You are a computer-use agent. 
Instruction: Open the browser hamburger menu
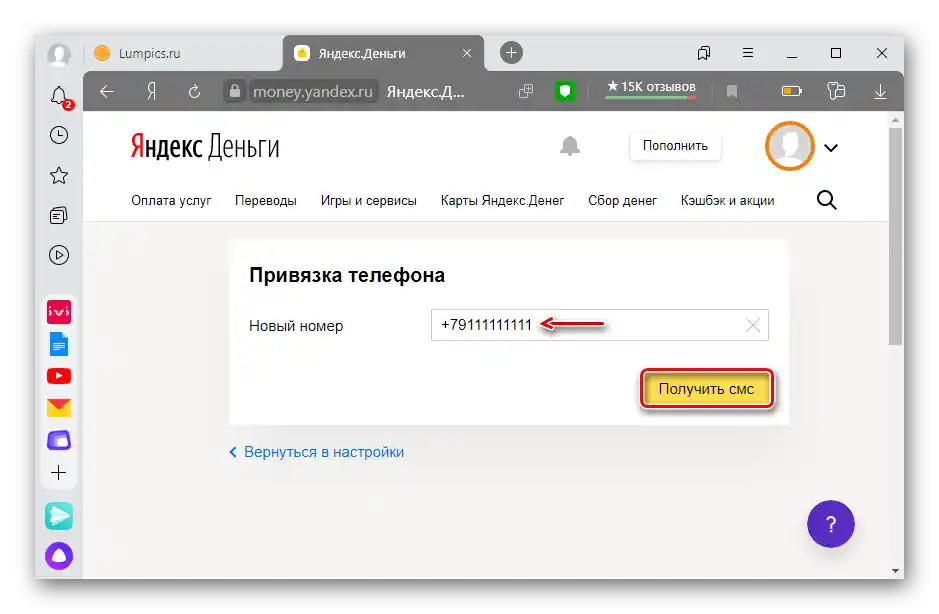point(748,53)
